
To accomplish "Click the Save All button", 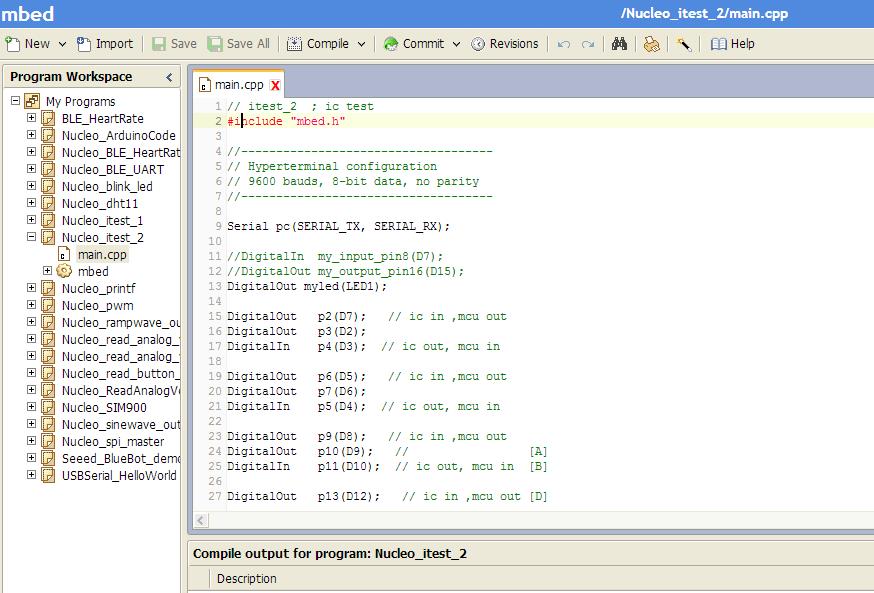I will tap(239, 44).
